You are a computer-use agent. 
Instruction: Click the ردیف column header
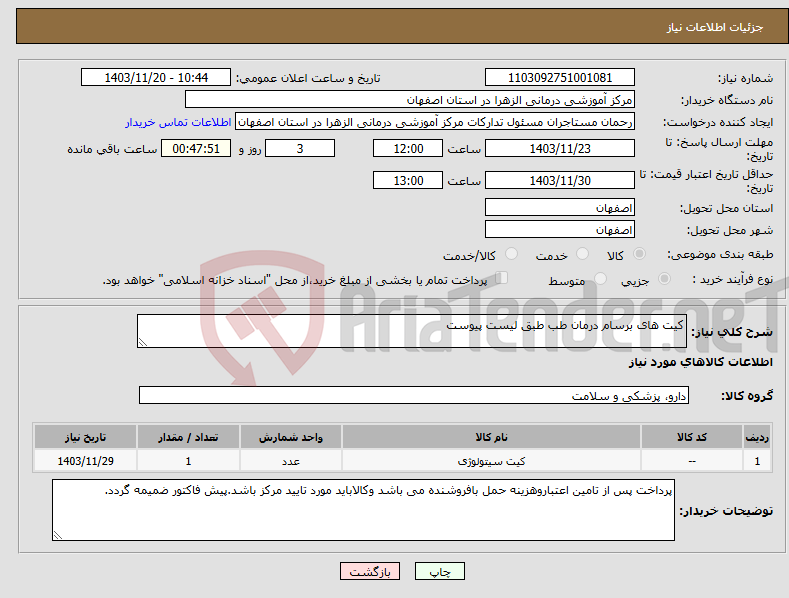click(757, 437)
